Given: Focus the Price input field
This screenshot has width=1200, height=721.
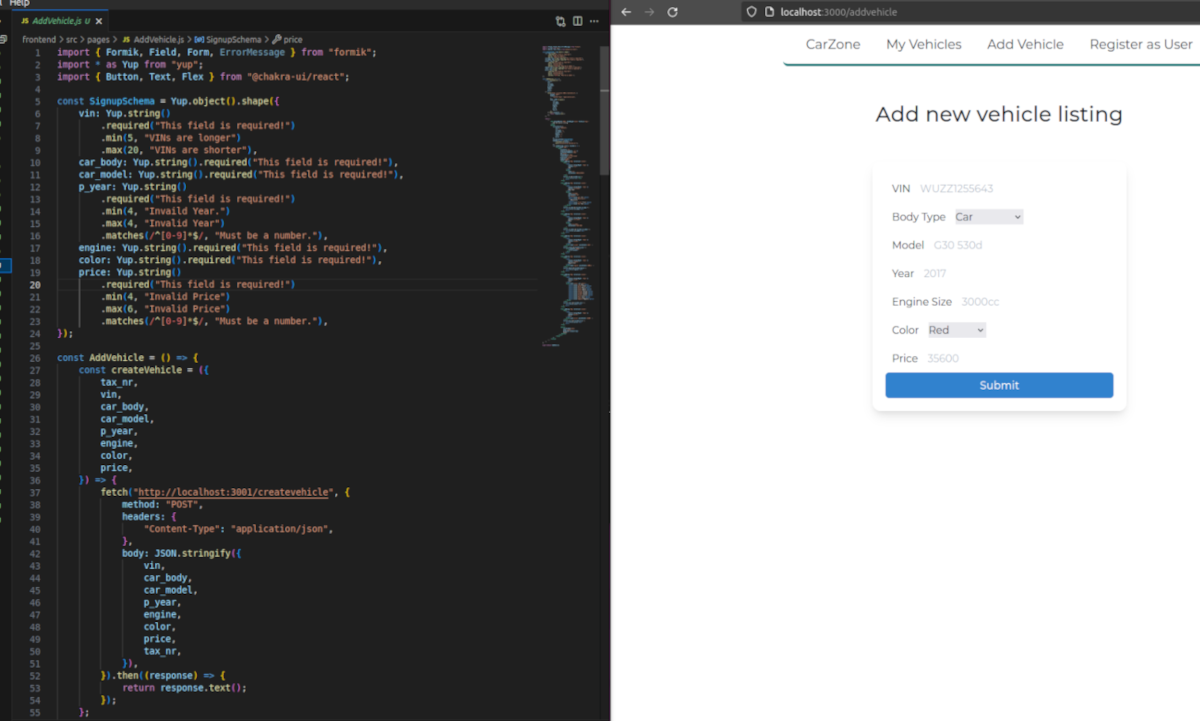Looking at the screenshot, I should pyautogui.click(x=1010, y=358).
